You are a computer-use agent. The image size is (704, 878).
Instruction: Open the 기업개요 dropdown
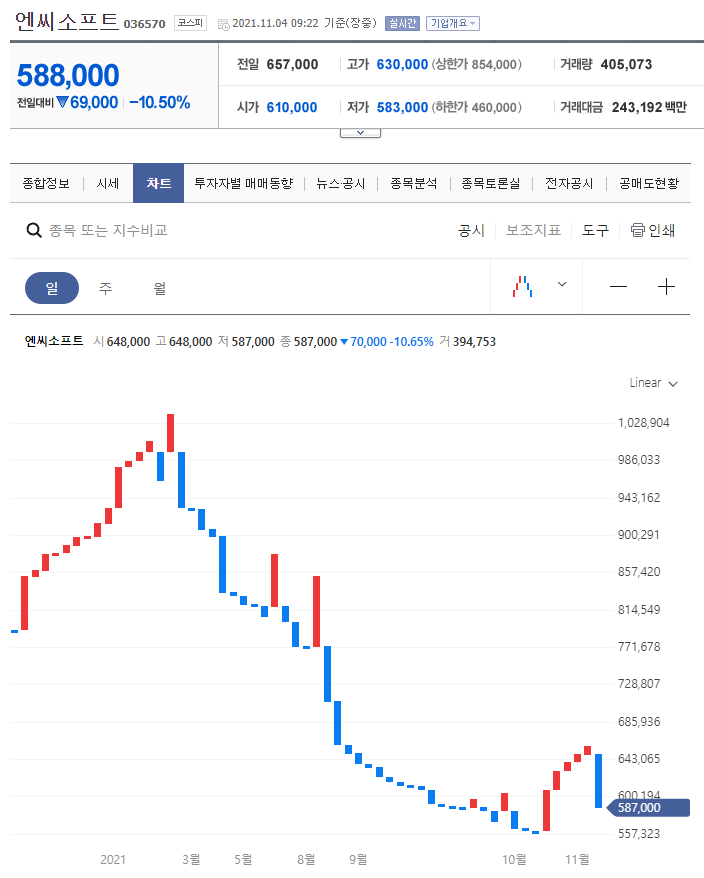tap(453, 23)
